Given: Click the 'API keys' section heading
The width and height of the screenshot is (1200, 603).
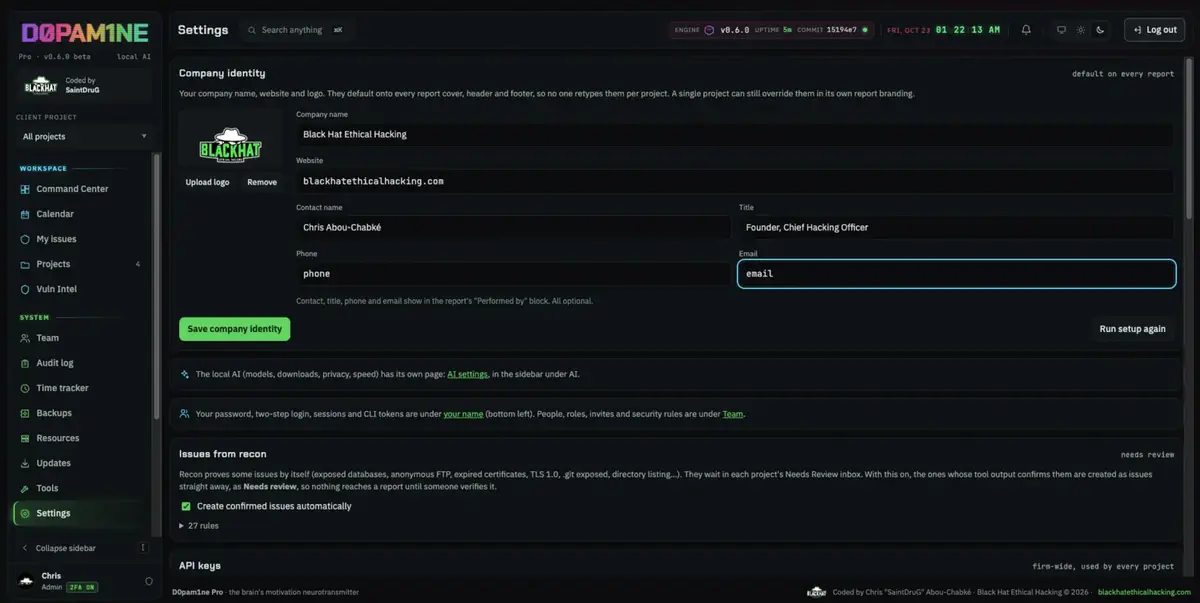Looking at the screenshot, I should tap(200, 565).
